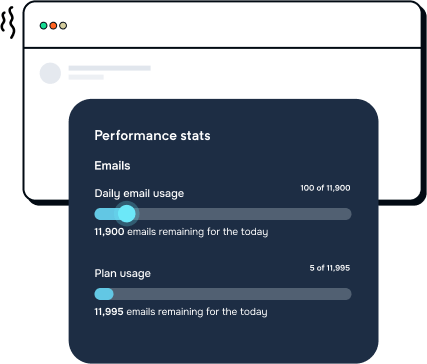Click the 5 of 11,995 counter
Image resolution: width=427 pixels, height=364 pixels.
330,268
